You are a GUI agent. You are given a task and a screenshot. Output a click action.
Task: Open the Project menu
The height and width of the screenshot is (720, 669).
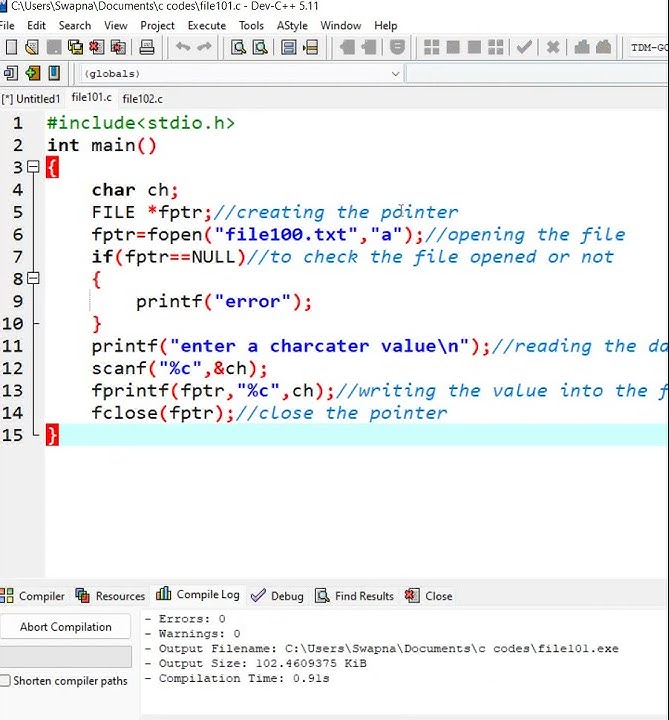(x=157, y=26)
